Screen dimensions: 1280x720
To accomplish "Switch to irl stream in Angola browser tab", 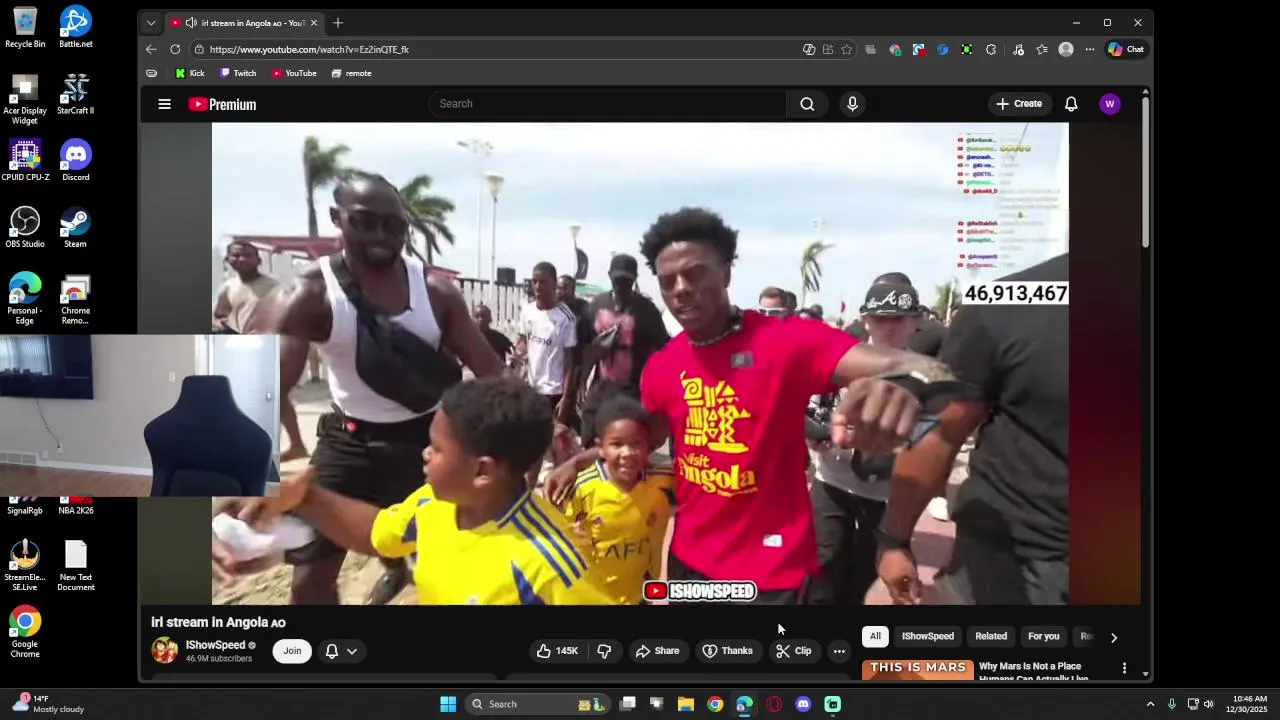I will point(244,23).
